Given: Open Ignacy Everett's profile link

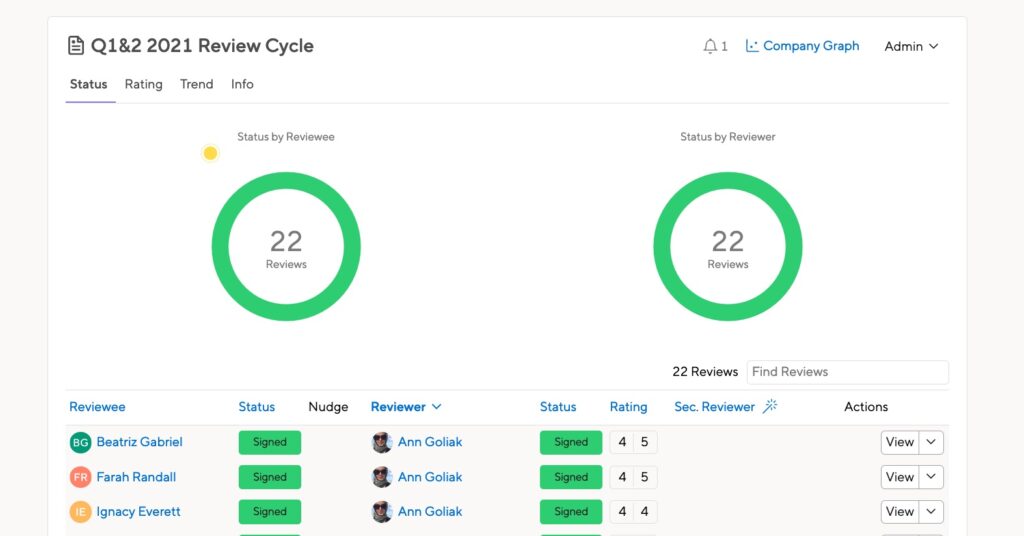Looking at the screenshot, I should 138,512.
